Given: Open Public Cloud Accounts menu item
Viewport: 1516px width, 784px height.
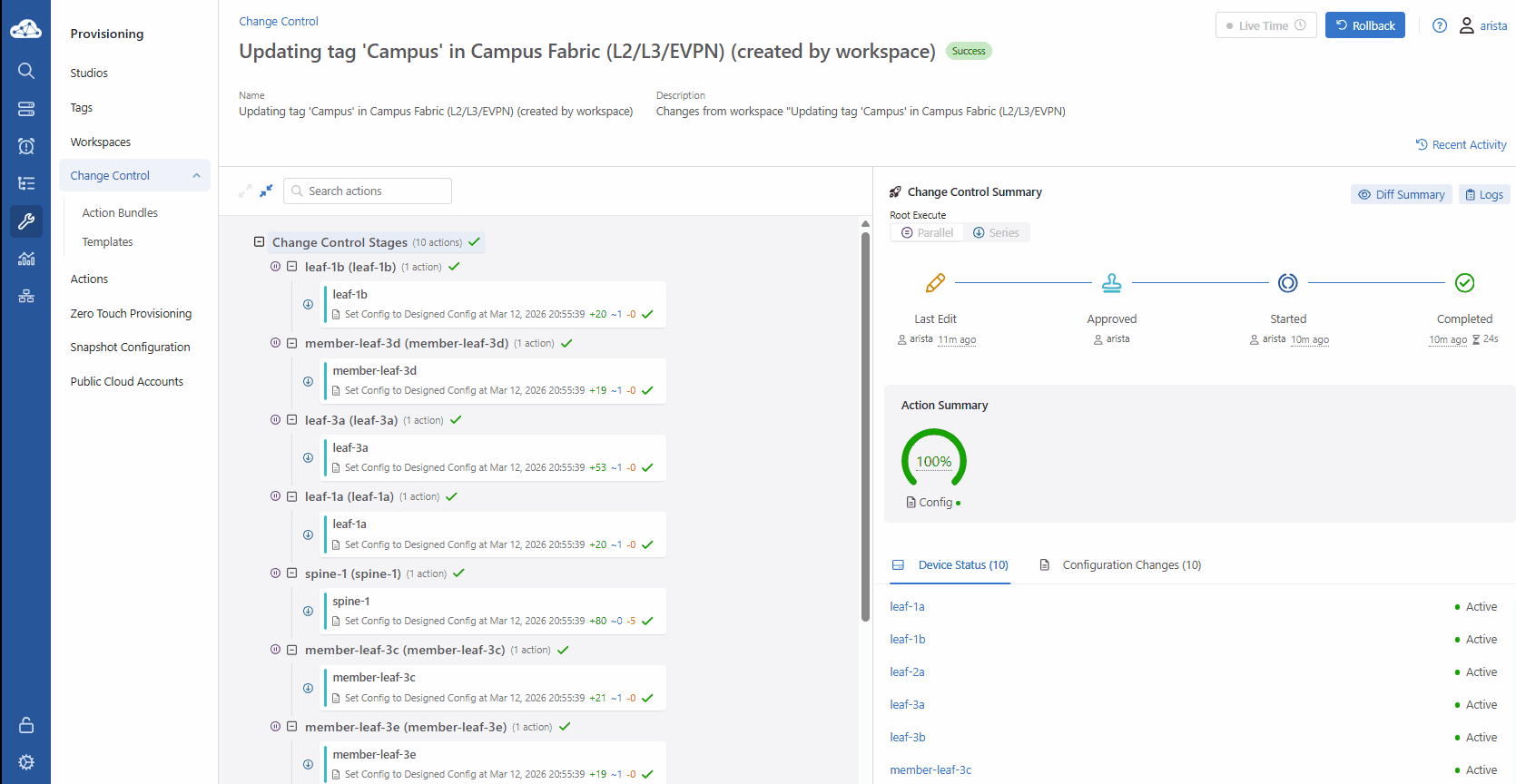Looking at the screenshot, I should (127, 381).
